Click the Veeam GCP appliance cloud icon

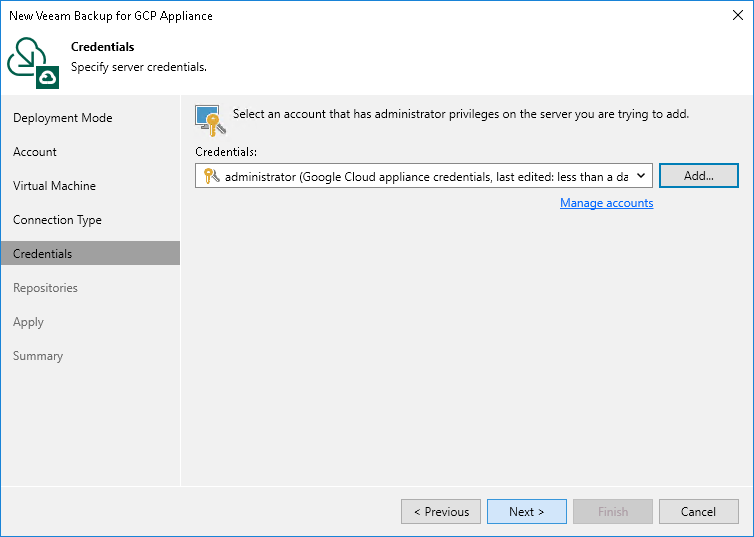(x=33, y=63)
